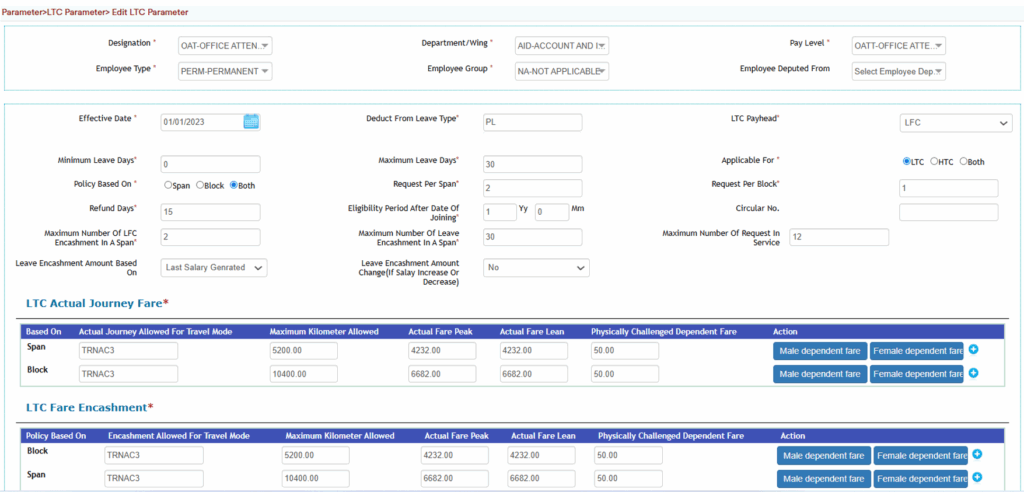Click Male dependent fare in Span journey row
The width and height of the screenshot is (1024, 492).
[819, 350]
